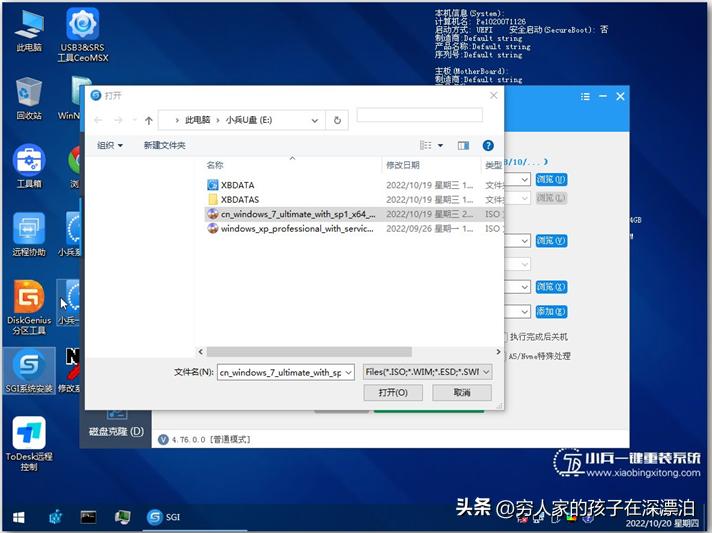Click the horizontal scrollbar thumb
This screenshot has height=533, width=712.
pyautogui.click(x=309, y=352)
